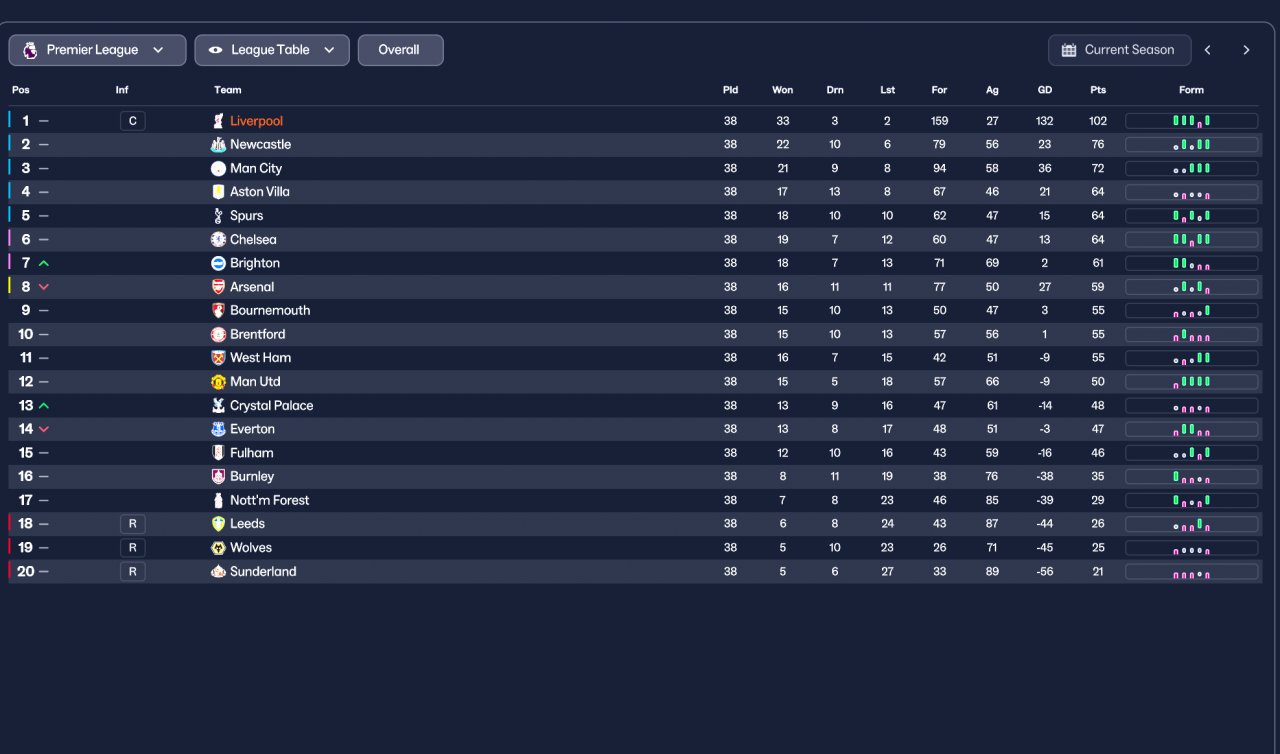Click the Champions 'C' info badge for Liverpool
This screenshot has height=754, width=1280.
coord(132,121)
